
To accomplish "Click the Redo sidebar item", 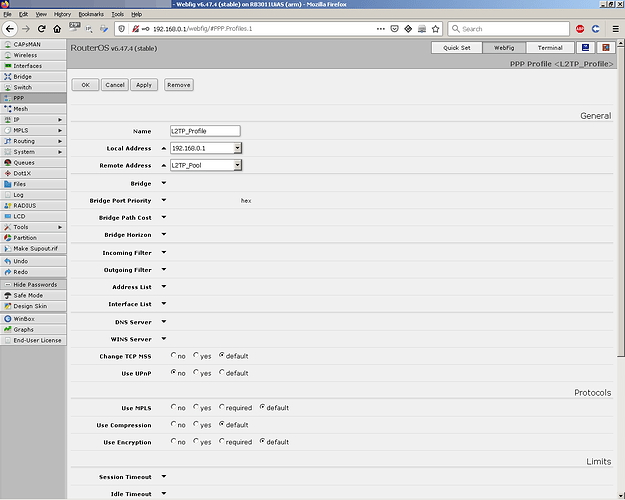I will 33,272.
